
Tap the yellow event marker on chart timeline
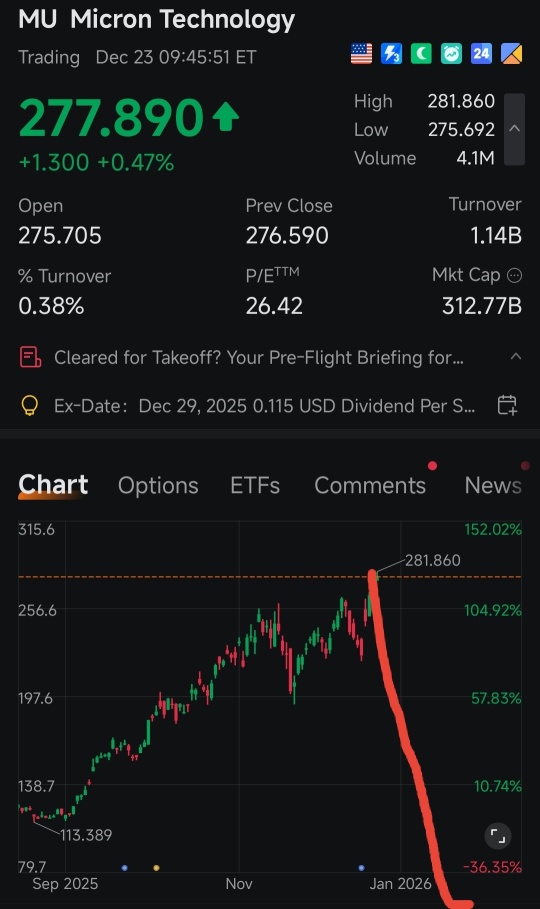(156, 868)
